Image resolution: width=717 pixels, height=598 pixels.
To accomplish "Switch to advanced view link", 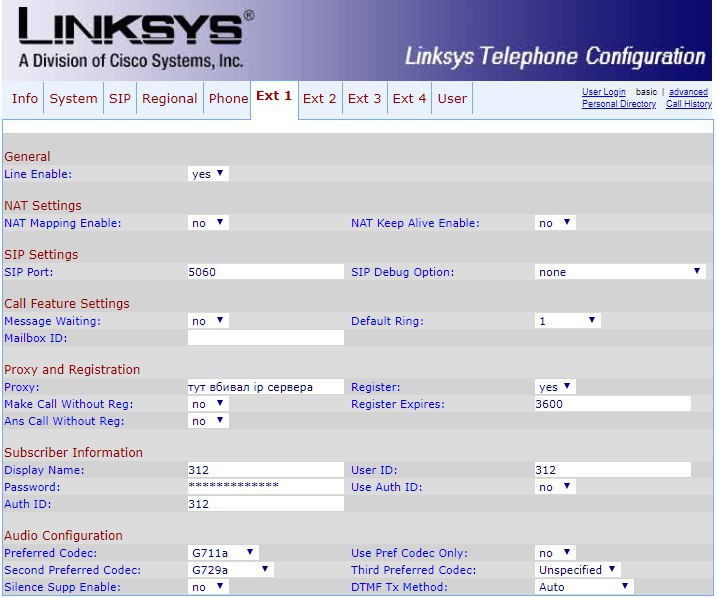I will point(688,92).
